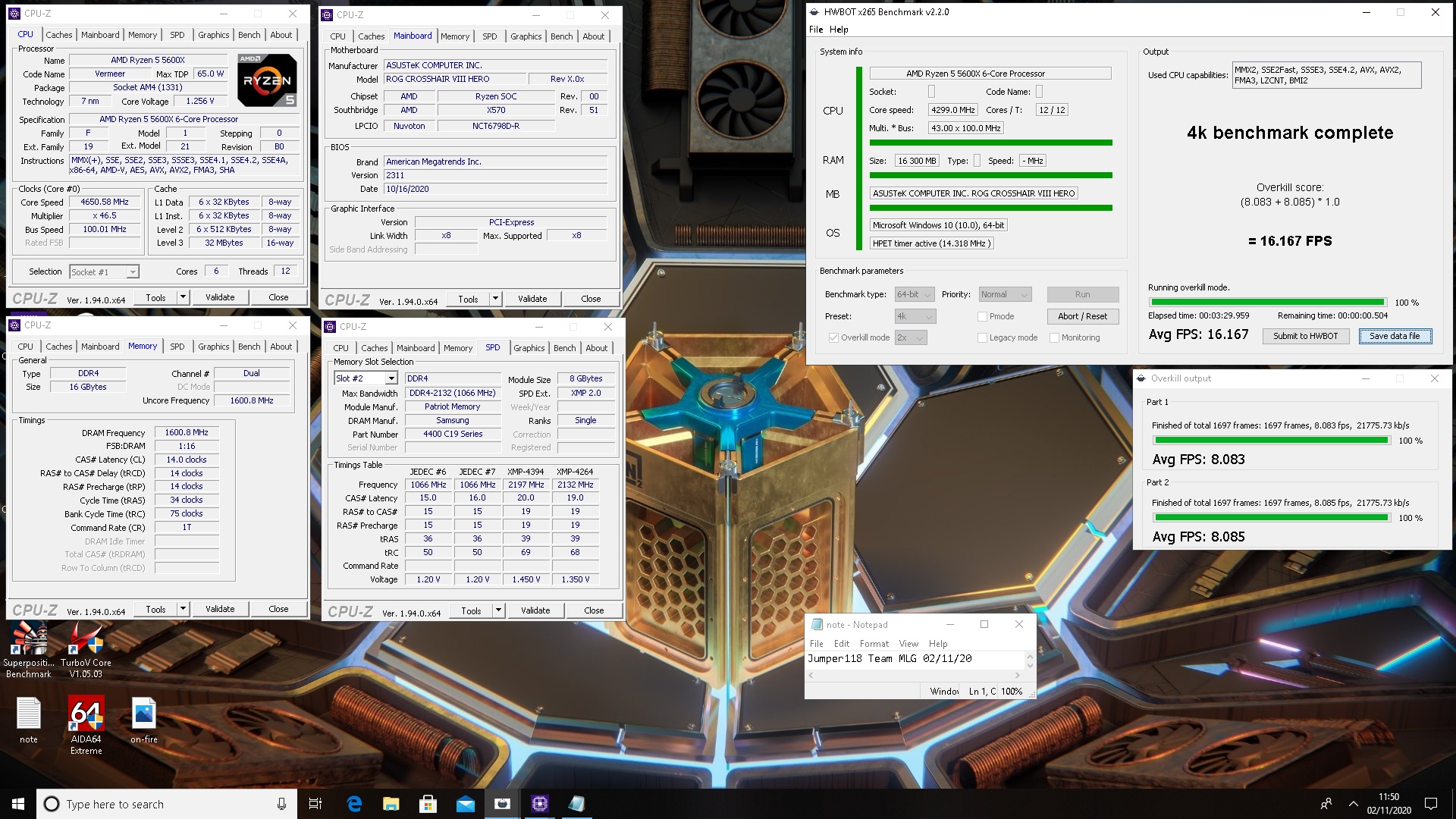Switch to Bench tab in CPU-Z Mainboard window
Viewport: 1456px width, 819px height.
coord(562,36)
